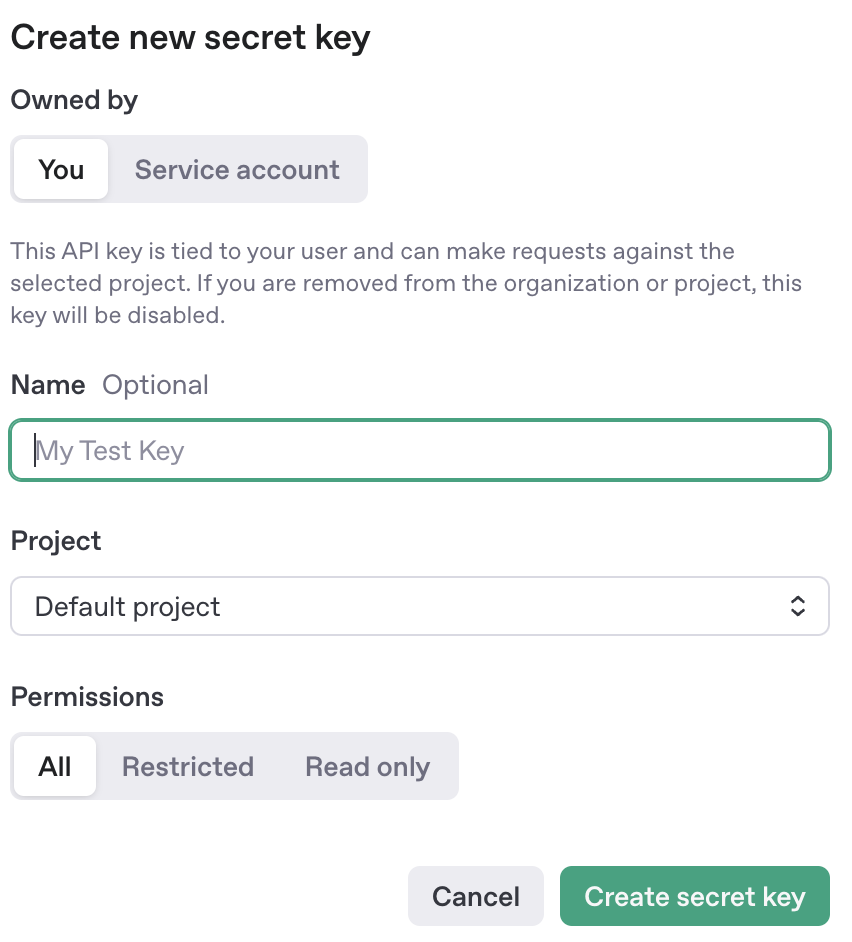Click the up-down chevron icon in Project selector

click(x=797, y=606)
